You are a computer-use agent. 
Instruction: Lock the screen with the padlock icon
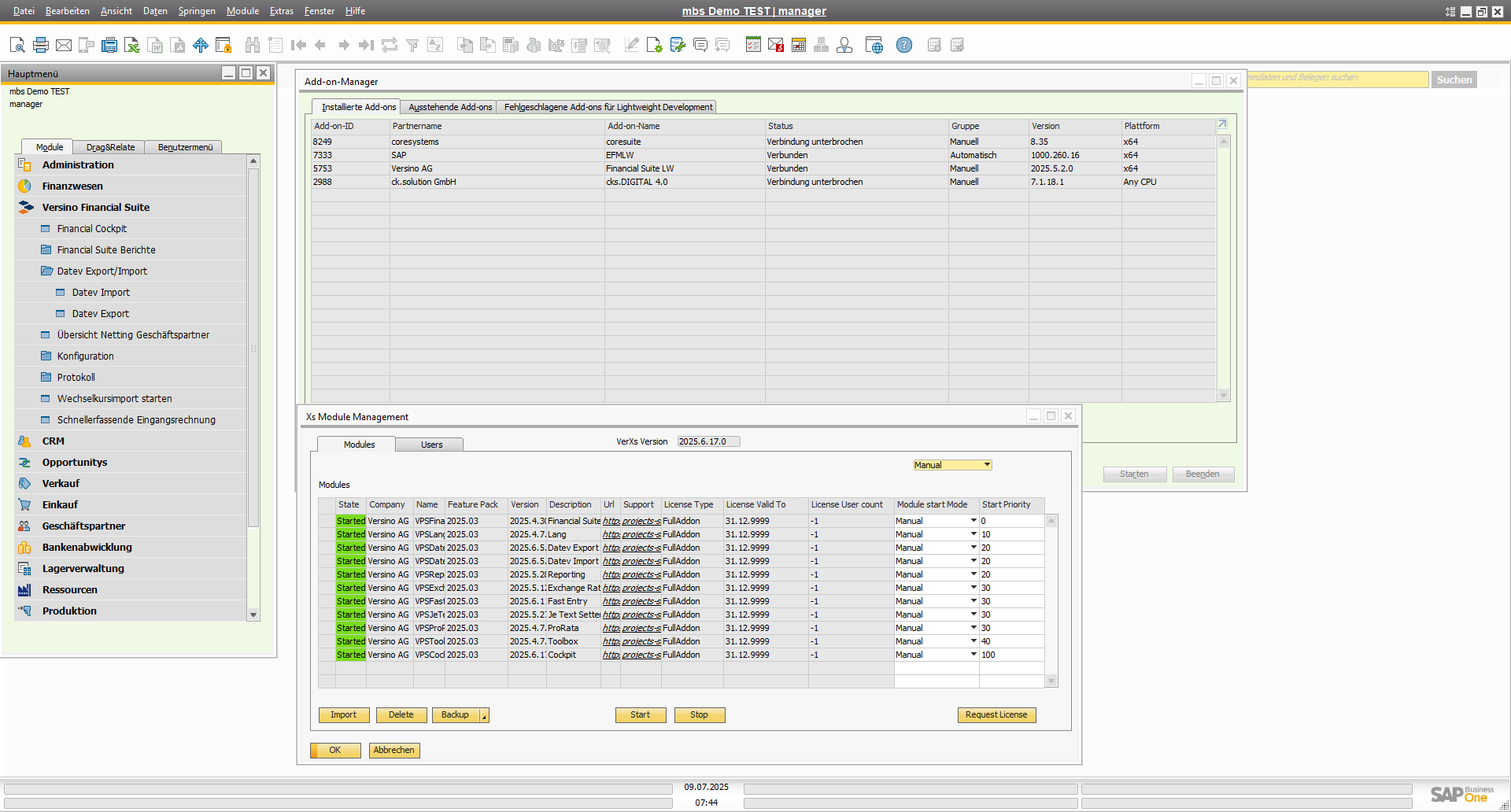[x=224, y=45]
